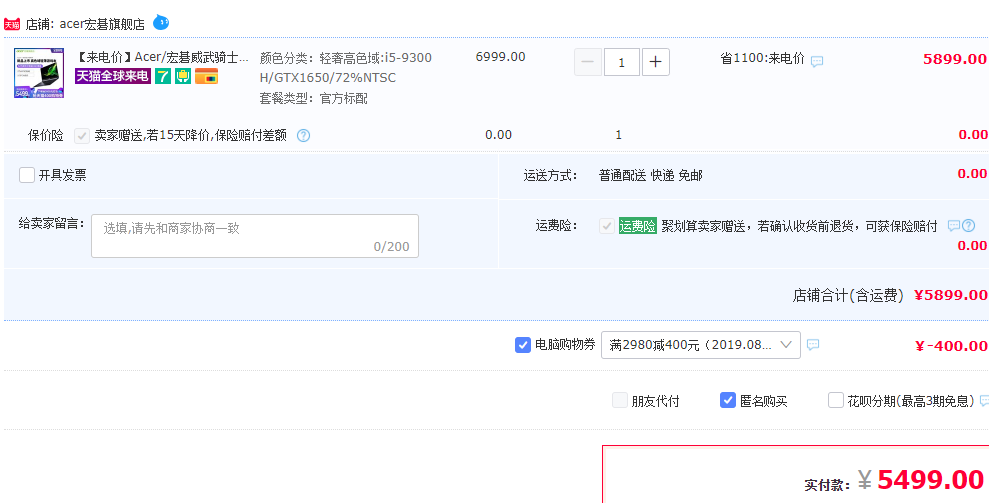Screen dimensions: 989x503
Task: Enable 花呗分期 installment checkbox
Action: (836, 400)
